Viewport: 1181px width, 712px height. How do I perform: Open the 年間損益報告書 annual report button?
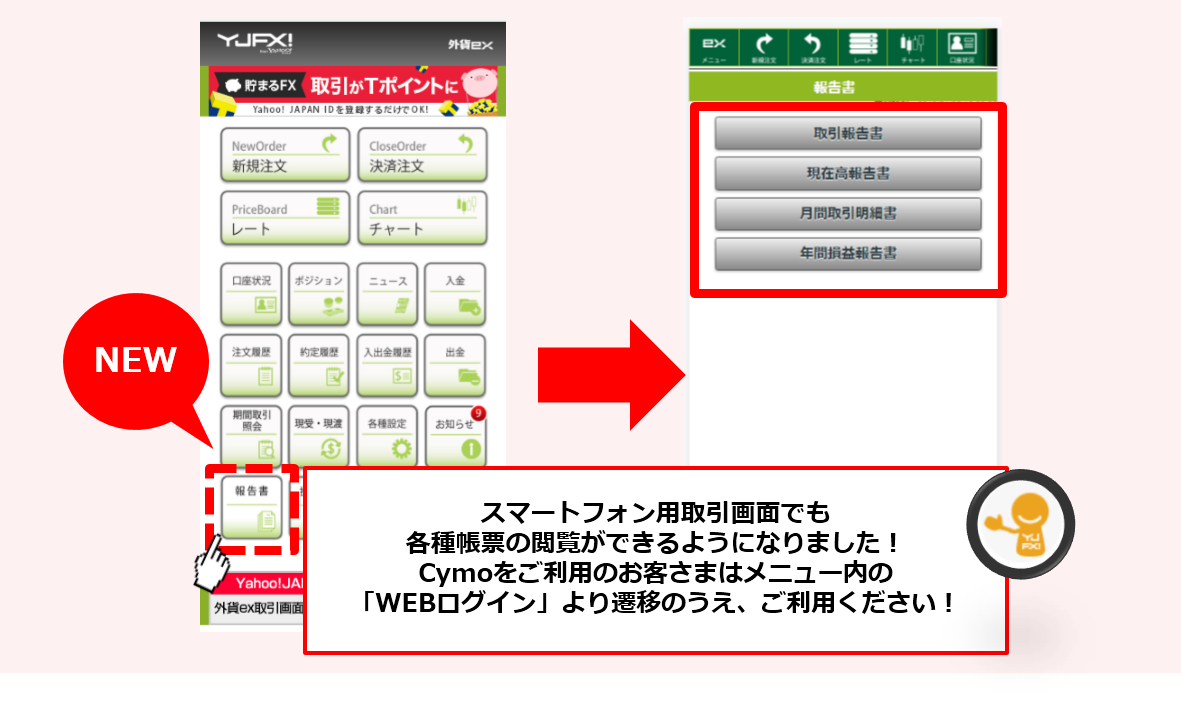847,254
